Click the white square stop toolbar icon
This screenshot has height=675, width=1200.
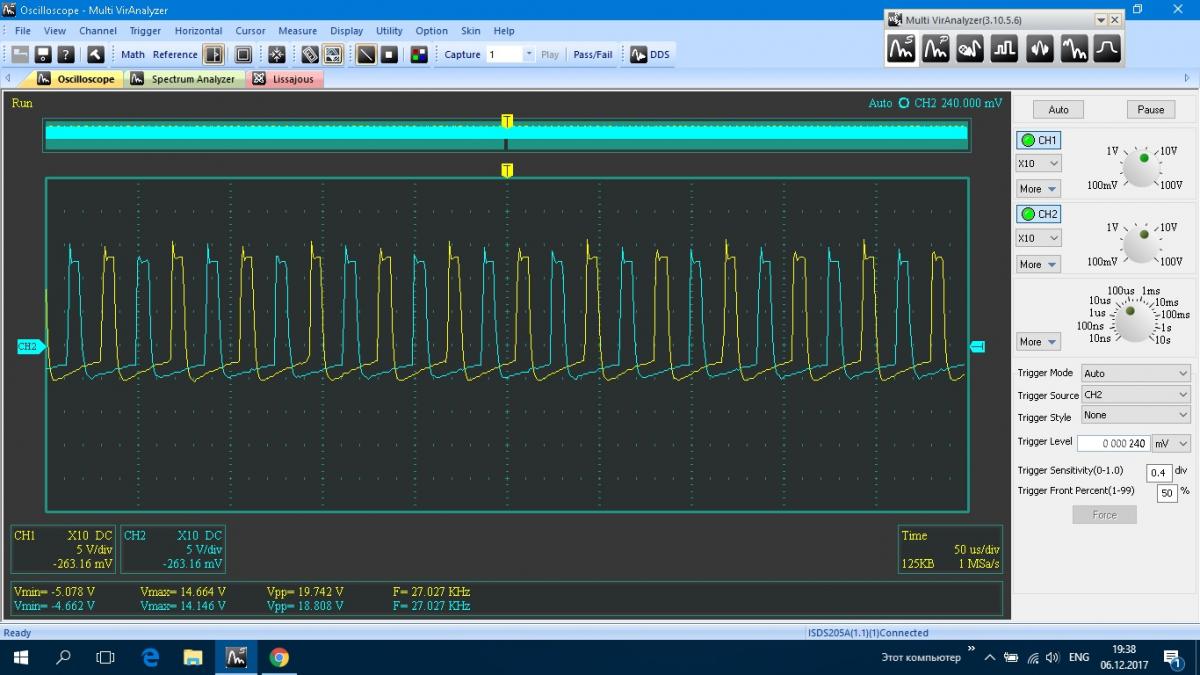click(x=390, y=55)
